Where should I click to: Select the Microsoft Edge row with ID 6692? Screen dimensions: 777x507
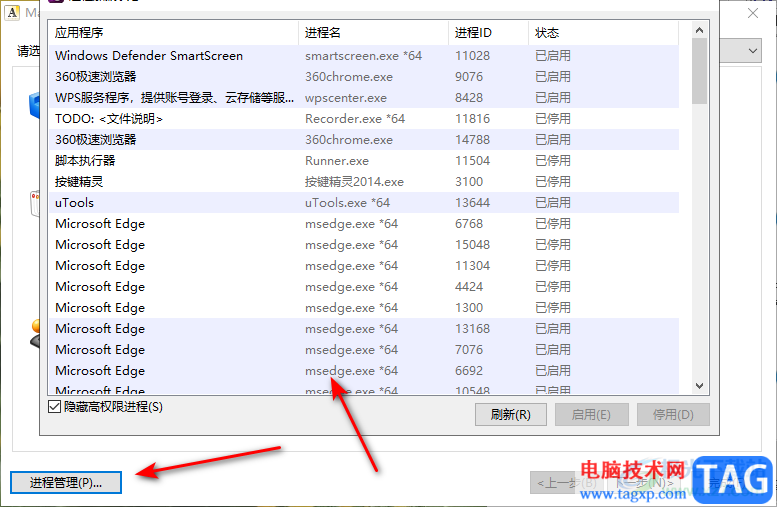point(364,371)
